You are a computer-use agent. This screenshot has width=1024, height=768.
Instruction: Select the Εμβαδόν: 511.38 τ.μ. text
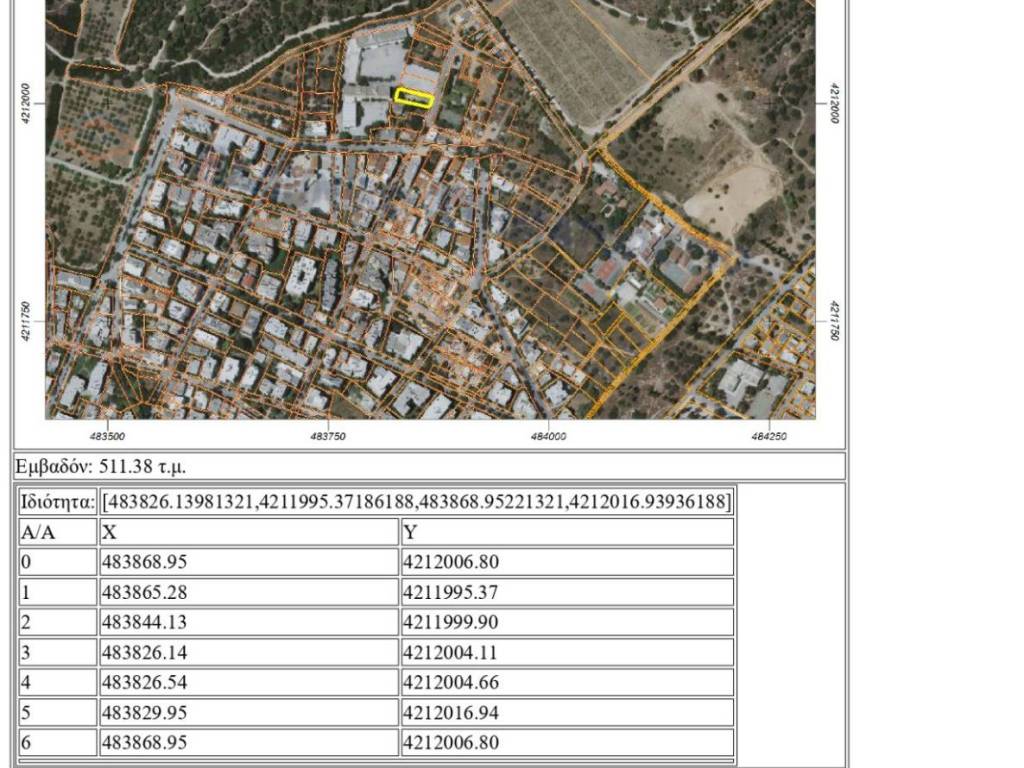click(101, 467)
